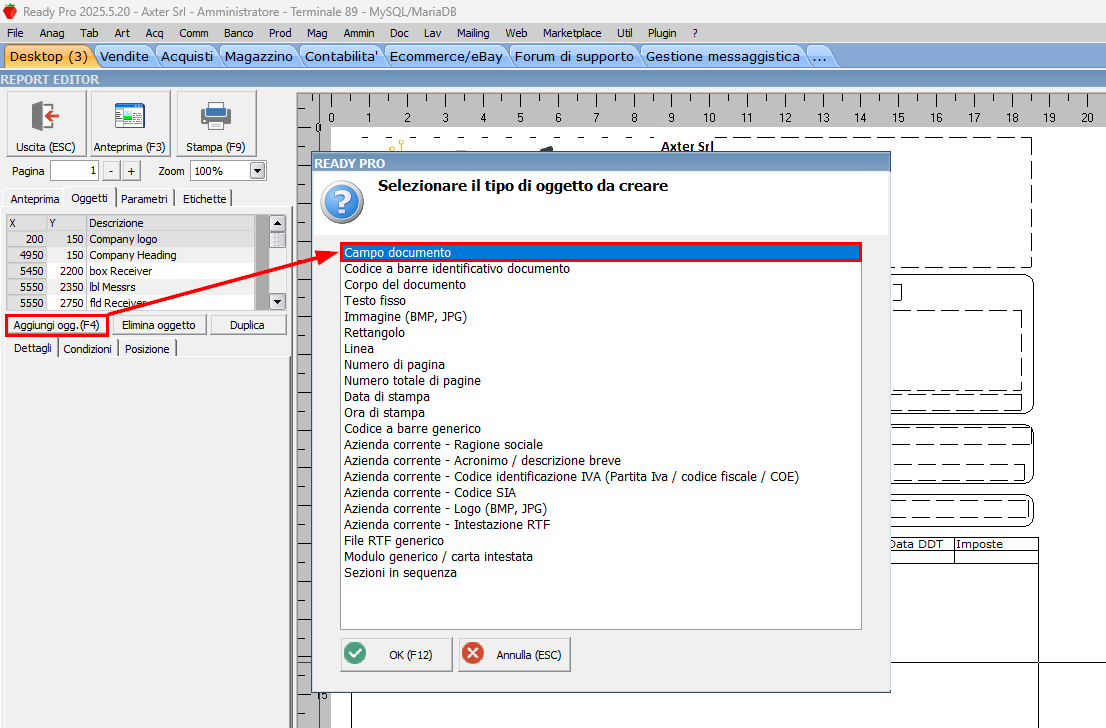Image resolution: width=1106 pixels, height=728 pixels.
Task: Open the File menu
Action: [15, 33]
